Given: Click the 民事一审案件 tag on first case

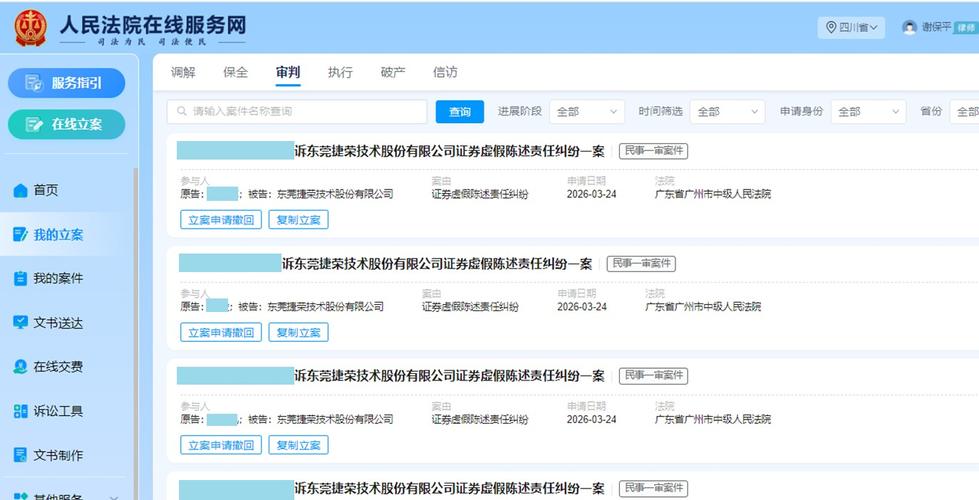Looking at the screenshot, I should 654,150.
